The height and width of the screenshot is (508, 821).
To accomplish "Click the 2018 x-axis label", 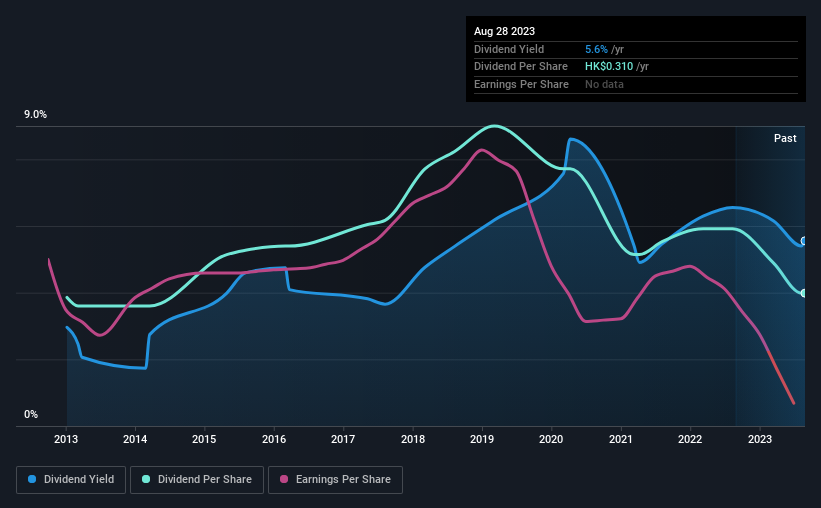I will [413, 439].
